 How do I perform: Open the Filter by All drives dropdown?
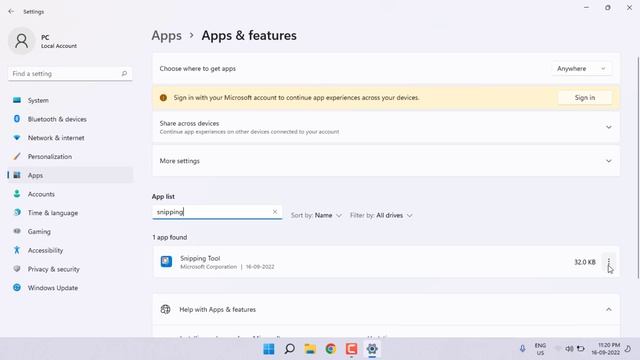coord(381,215)
